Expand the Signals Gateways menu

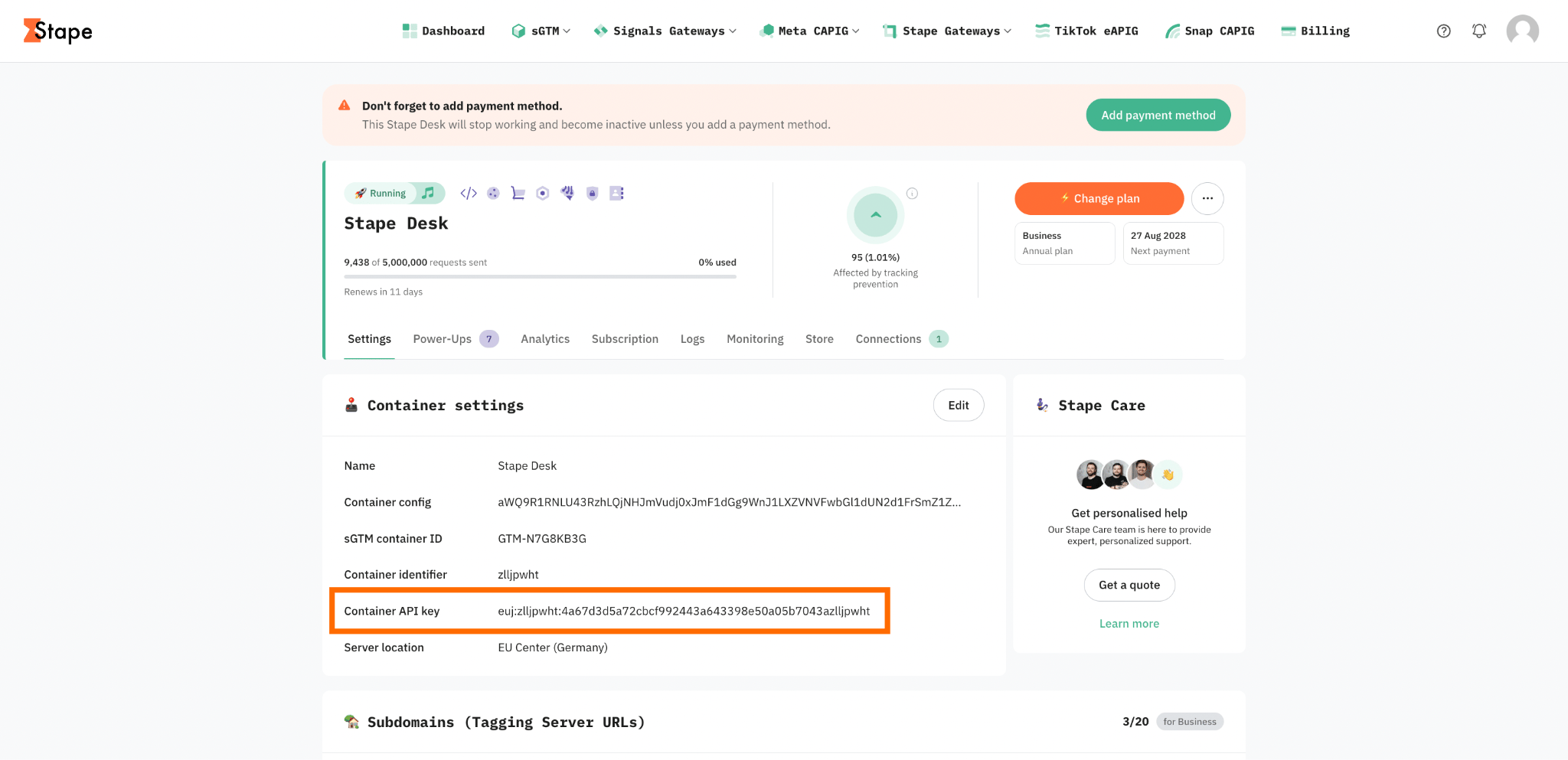pos(665,31)
